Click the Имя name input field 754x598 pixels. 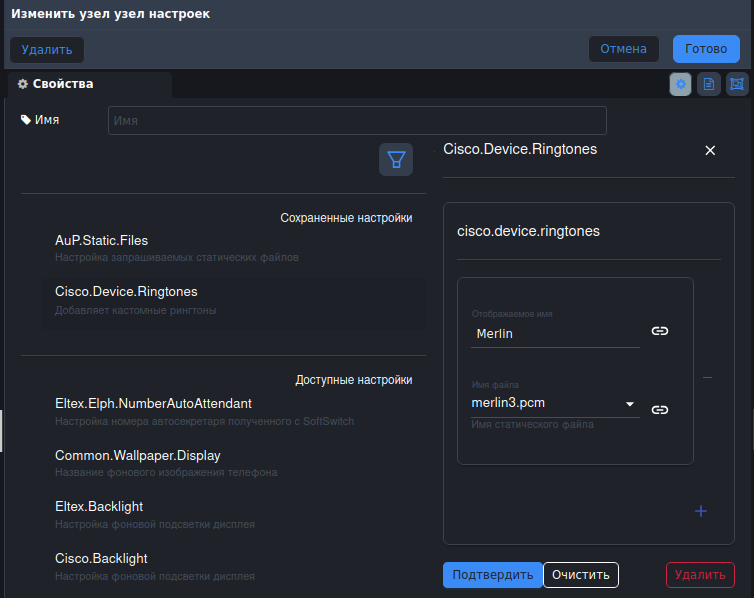click(357, 121)
